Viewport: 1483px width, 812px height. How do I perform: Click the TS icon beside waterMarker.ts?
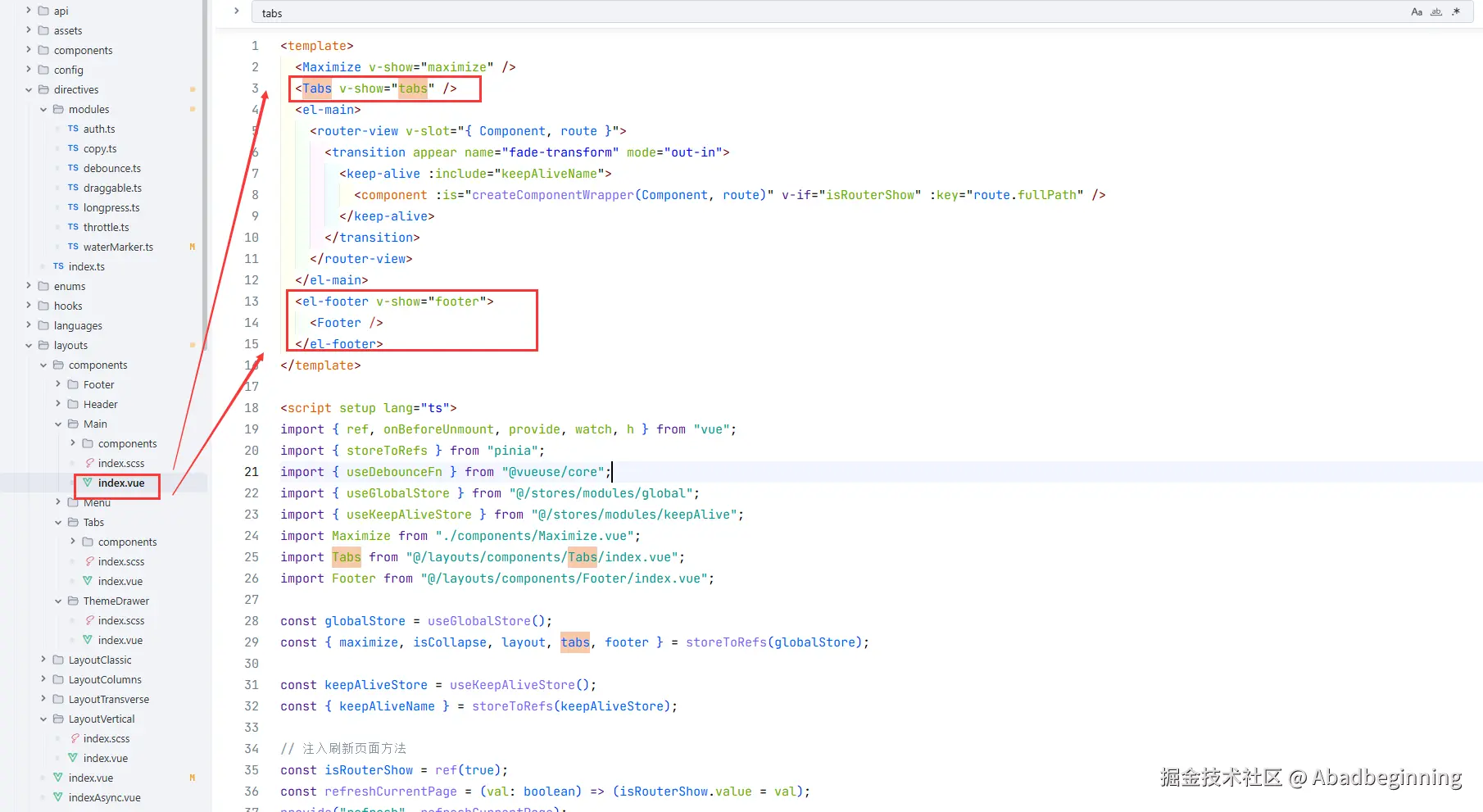pyautogui.click(x=73, y=247)
